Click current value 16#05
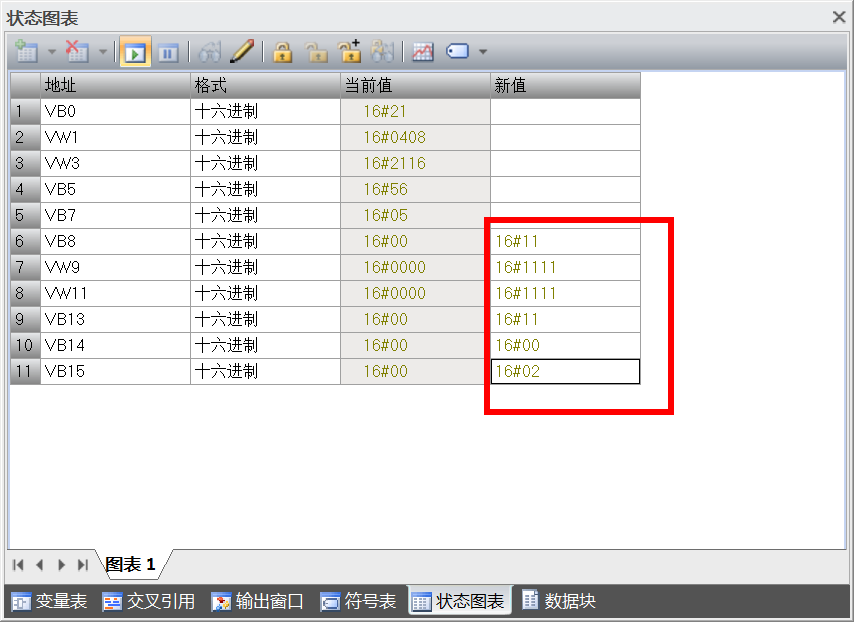 [415, 216]
